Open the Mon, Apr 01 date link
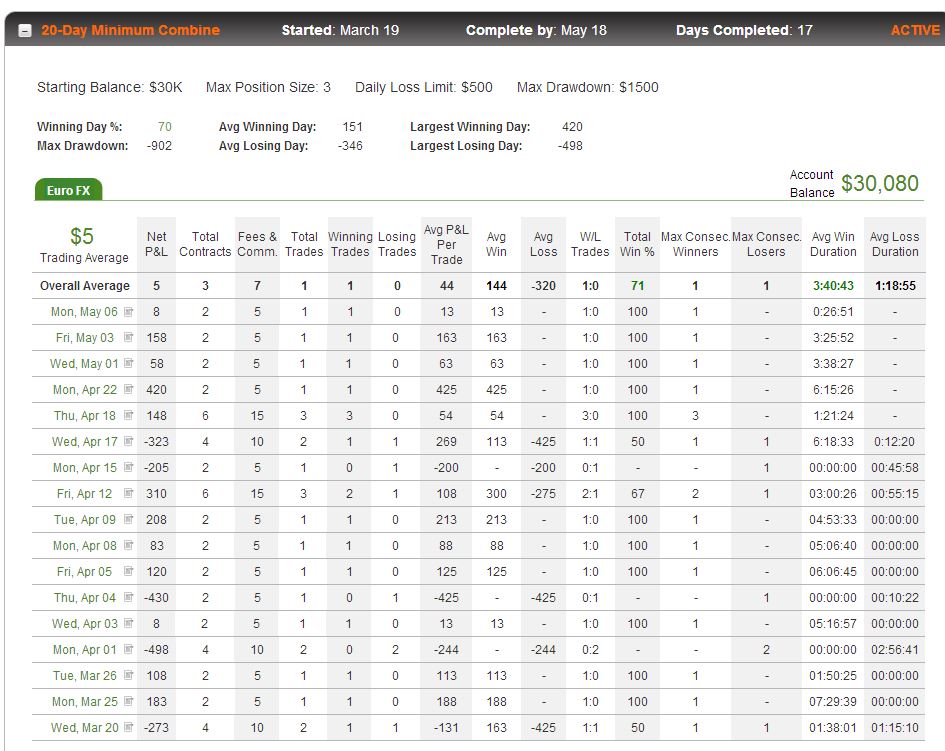The image size is (945, 751). point(85,650)
